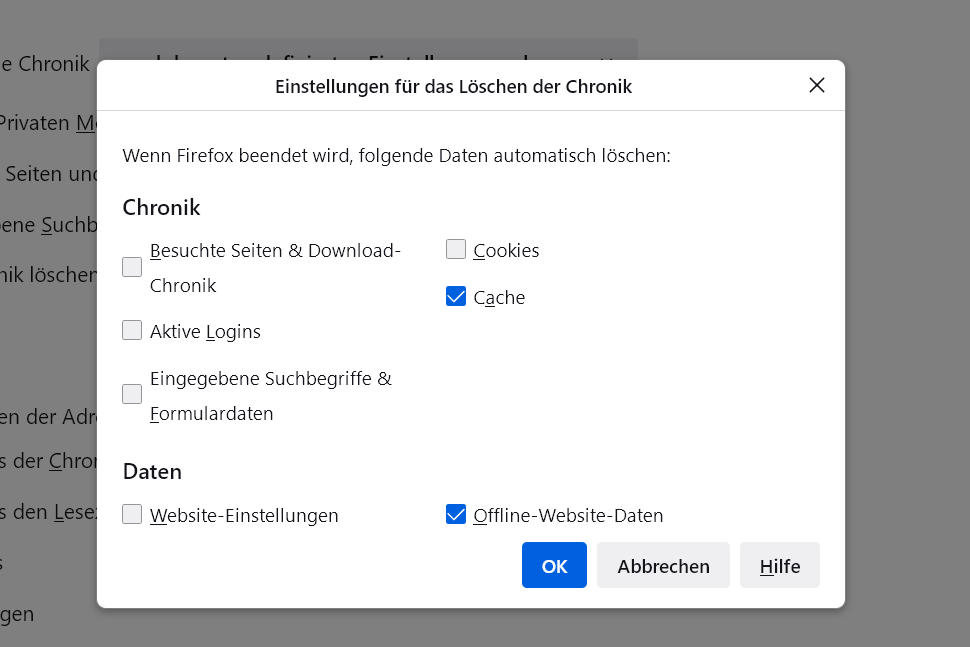Tick the Aktive Logins checkbox
This screenshot has width=970, height=647.
pos(132,331)
